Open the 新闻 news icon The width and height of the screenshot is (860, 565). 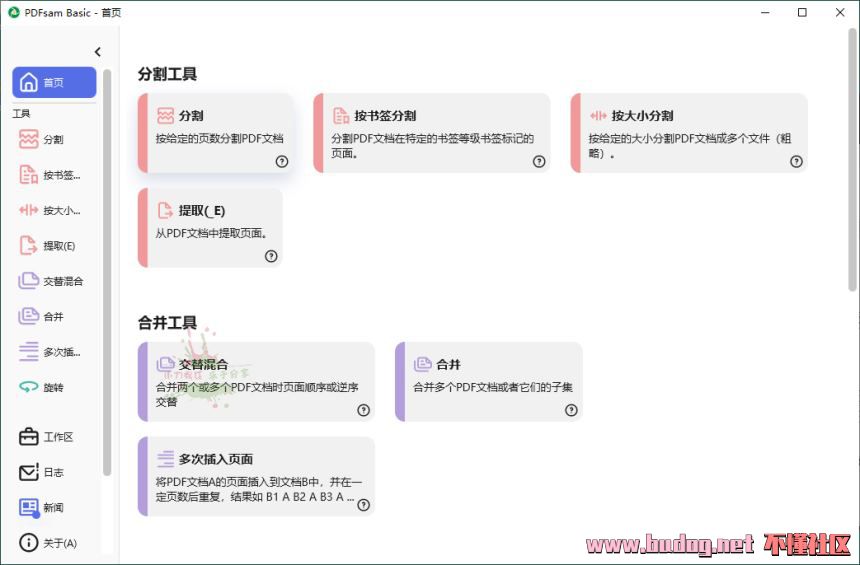tap(29, 507)
